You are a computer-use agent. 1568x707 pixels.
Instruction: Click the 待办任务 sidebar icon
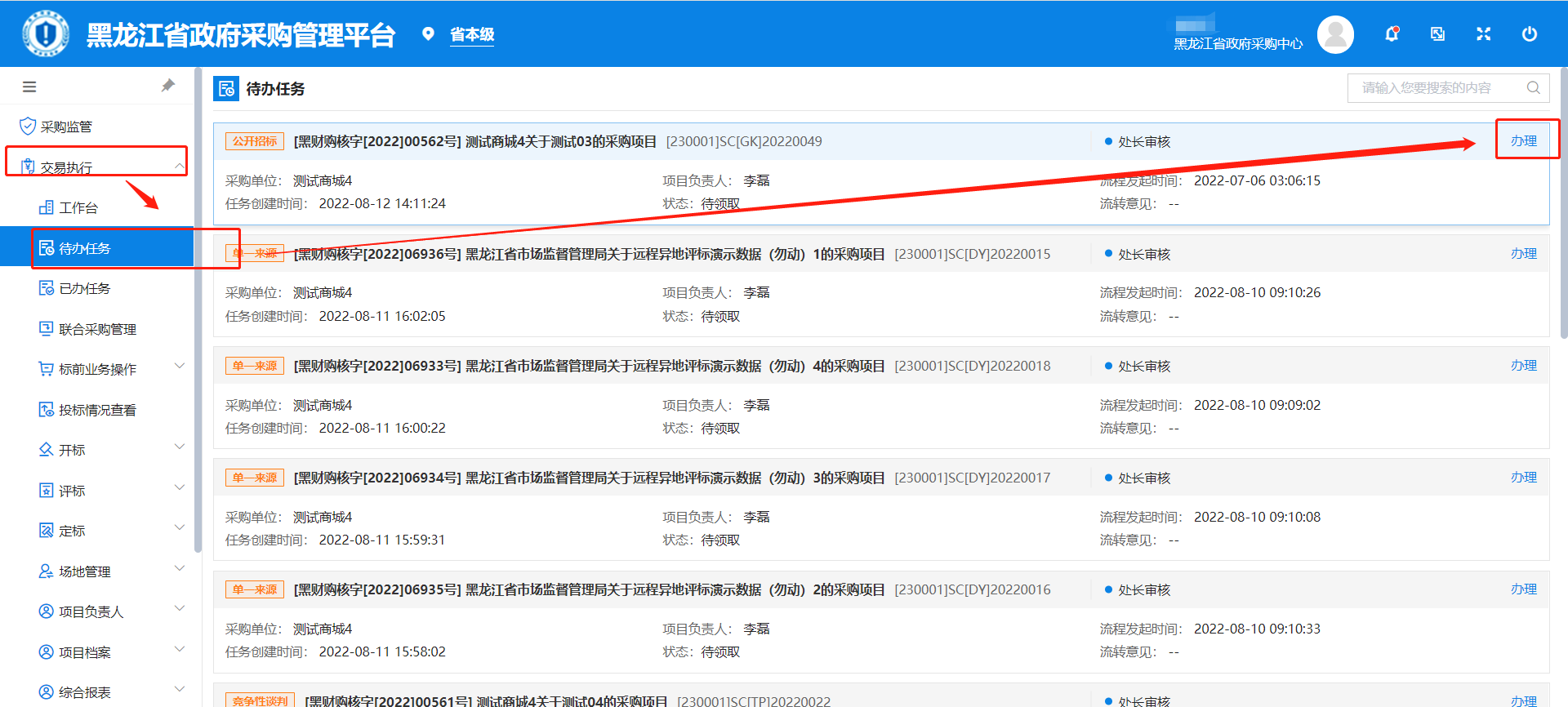click(47, 247)
